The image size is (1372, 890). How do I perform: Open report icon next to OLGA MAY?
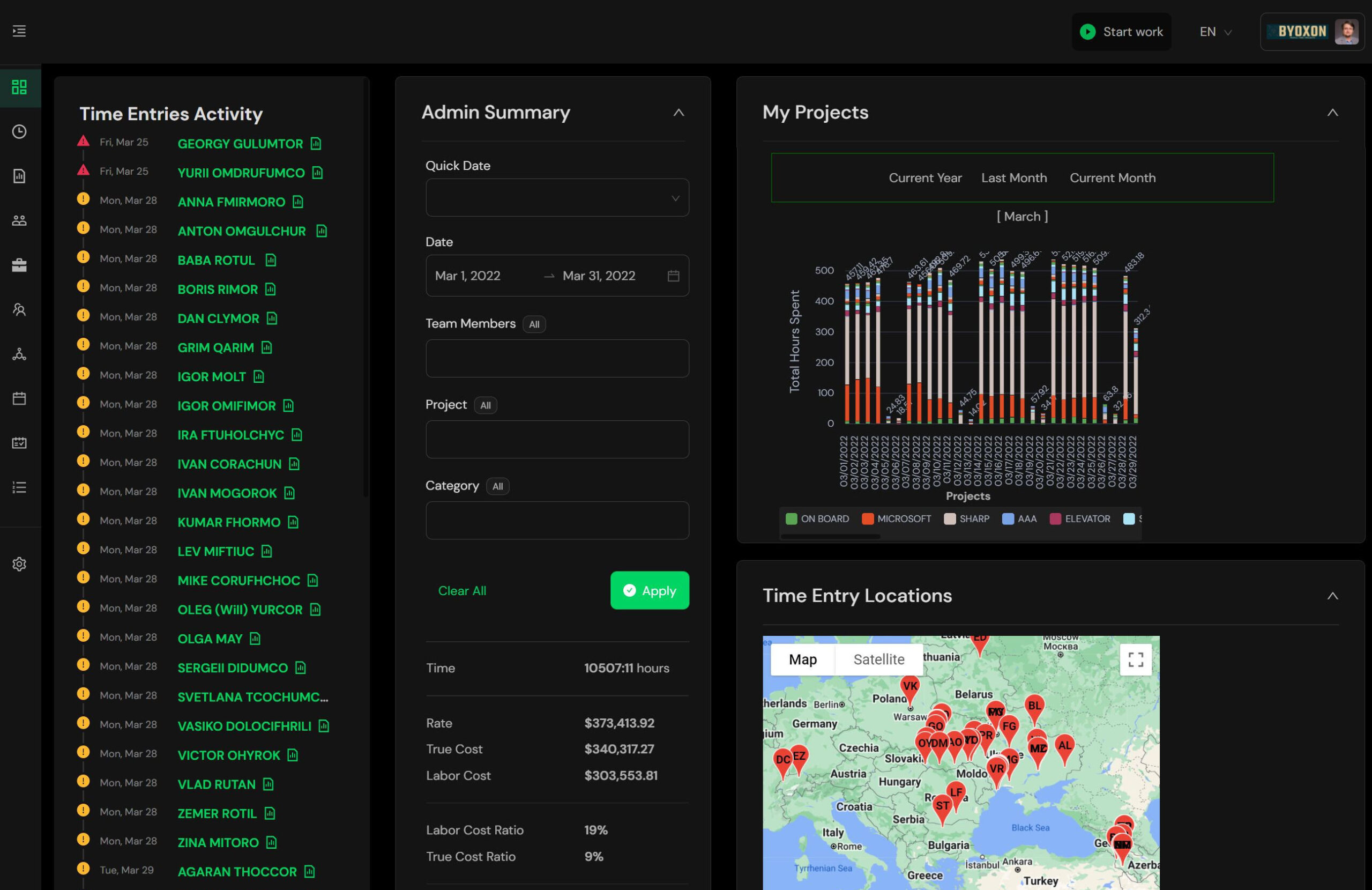[x=256, y=639]
